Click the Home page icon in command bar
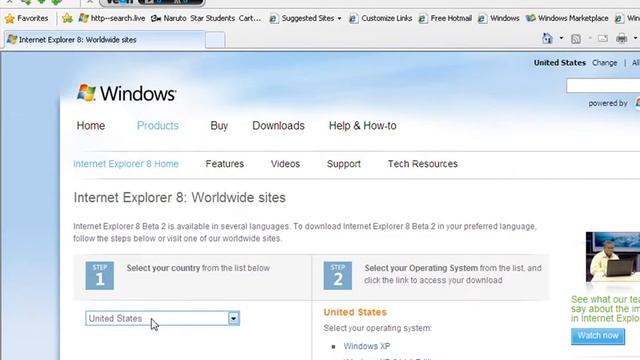Viewport: 640px width, 360px height. tap(547, 38)
